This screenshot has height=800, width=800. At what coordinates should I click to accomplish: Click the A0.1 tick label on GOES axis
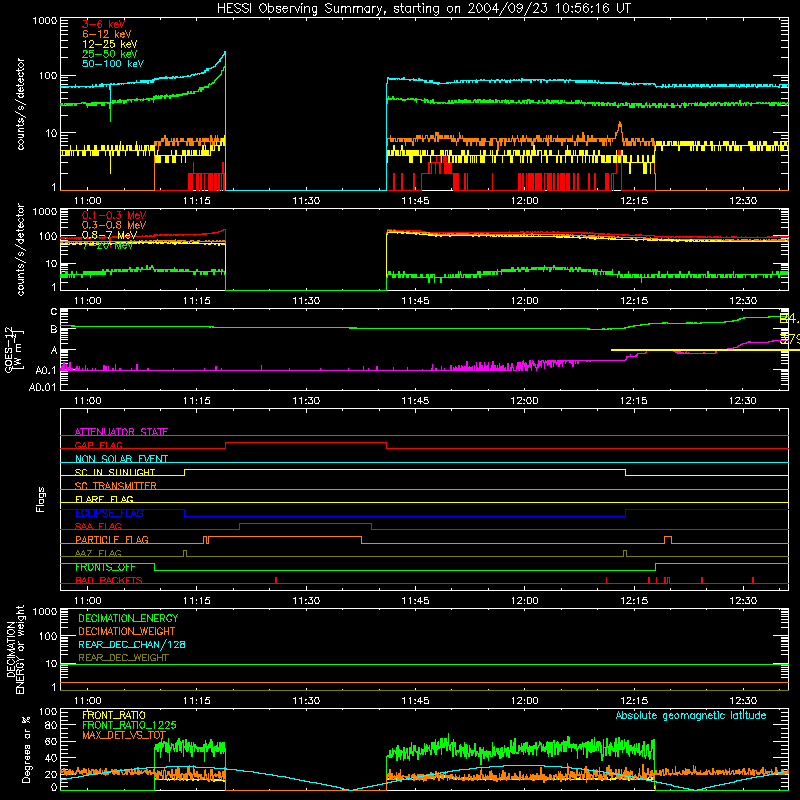46,370
